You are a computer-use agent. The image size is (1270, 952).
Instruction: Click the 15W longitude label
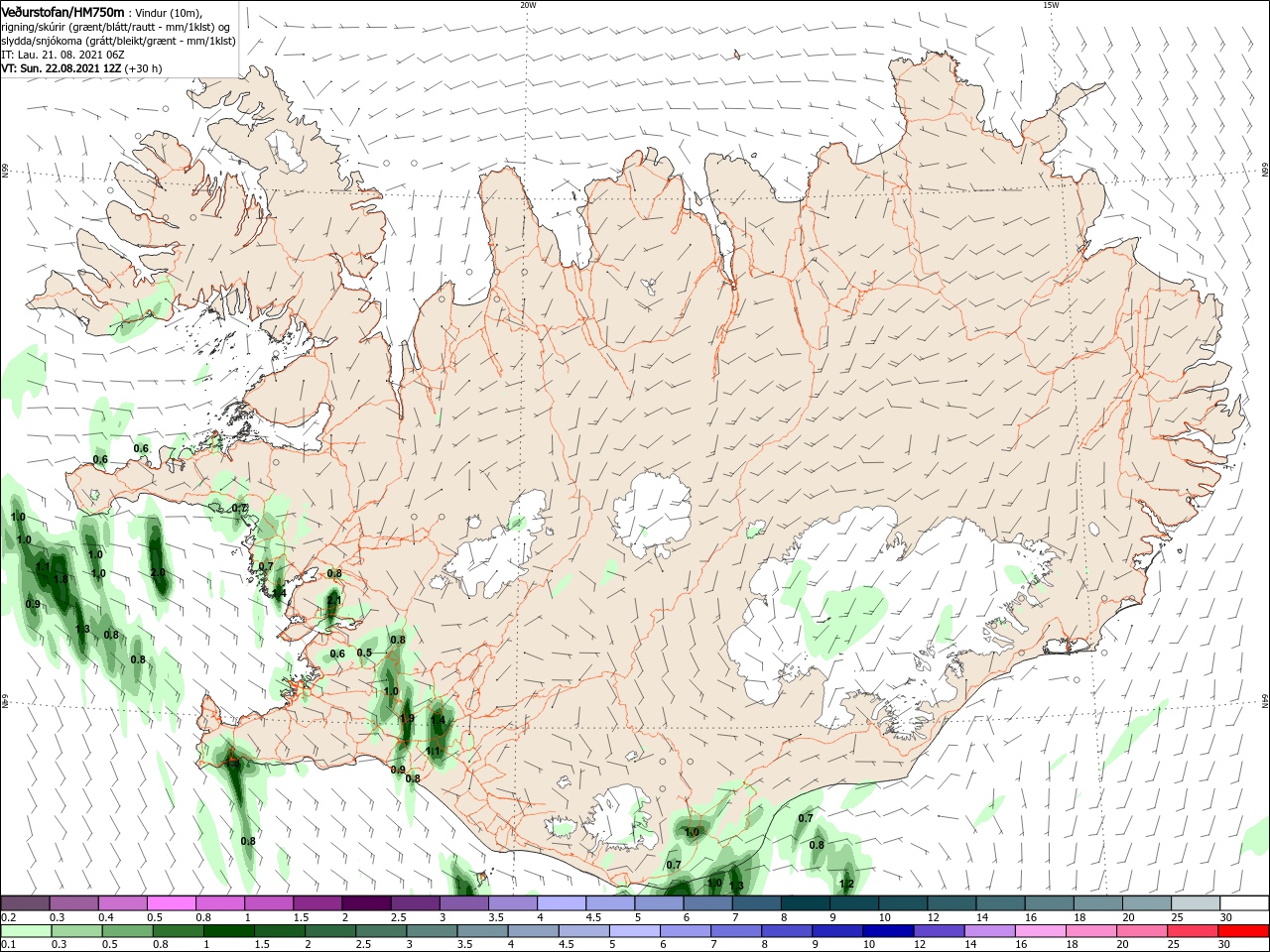click(1050, 5)
